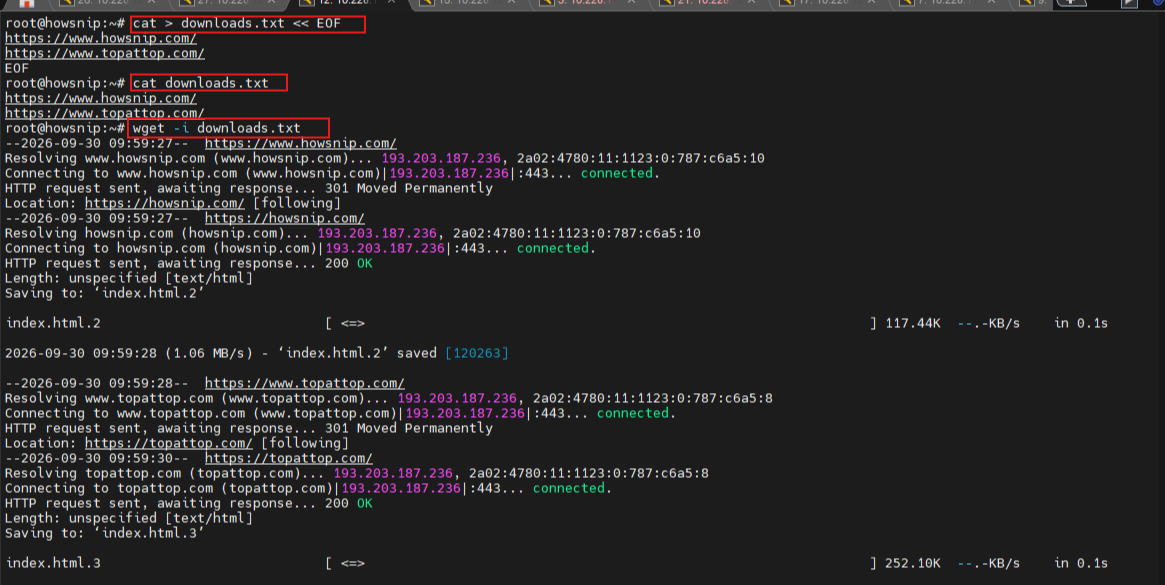The image size is (1165, 585).
Task: Click IPv4 address in 'Resolving www.topattop.com' line
Action: (457, 398)
